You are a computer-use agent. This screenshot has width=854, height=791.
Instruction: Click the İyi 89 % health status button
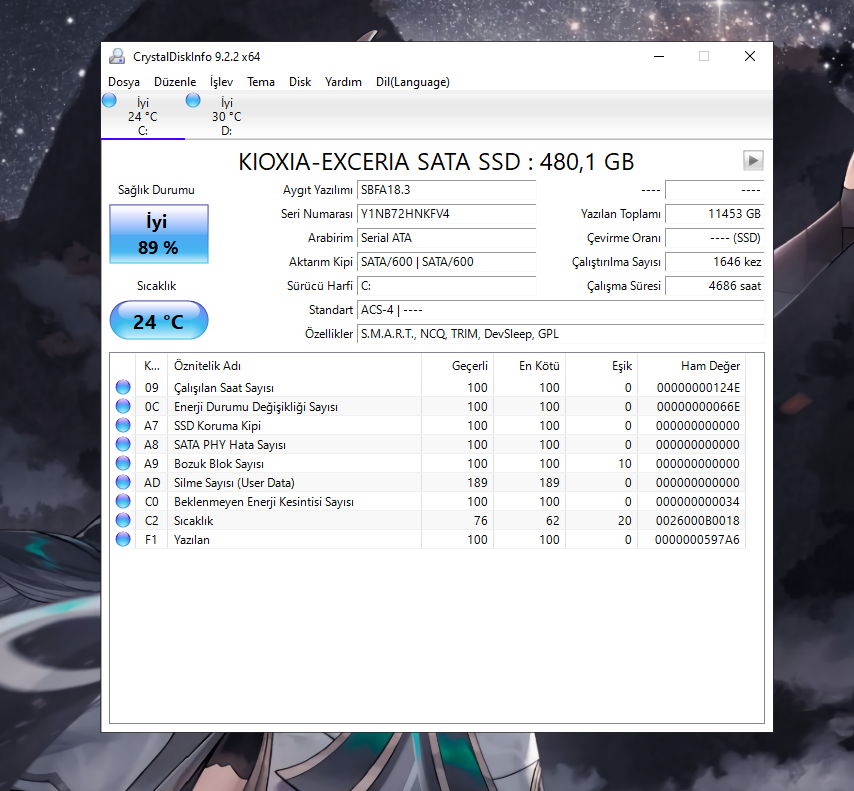pyautogui.click(x=158, y=234)
